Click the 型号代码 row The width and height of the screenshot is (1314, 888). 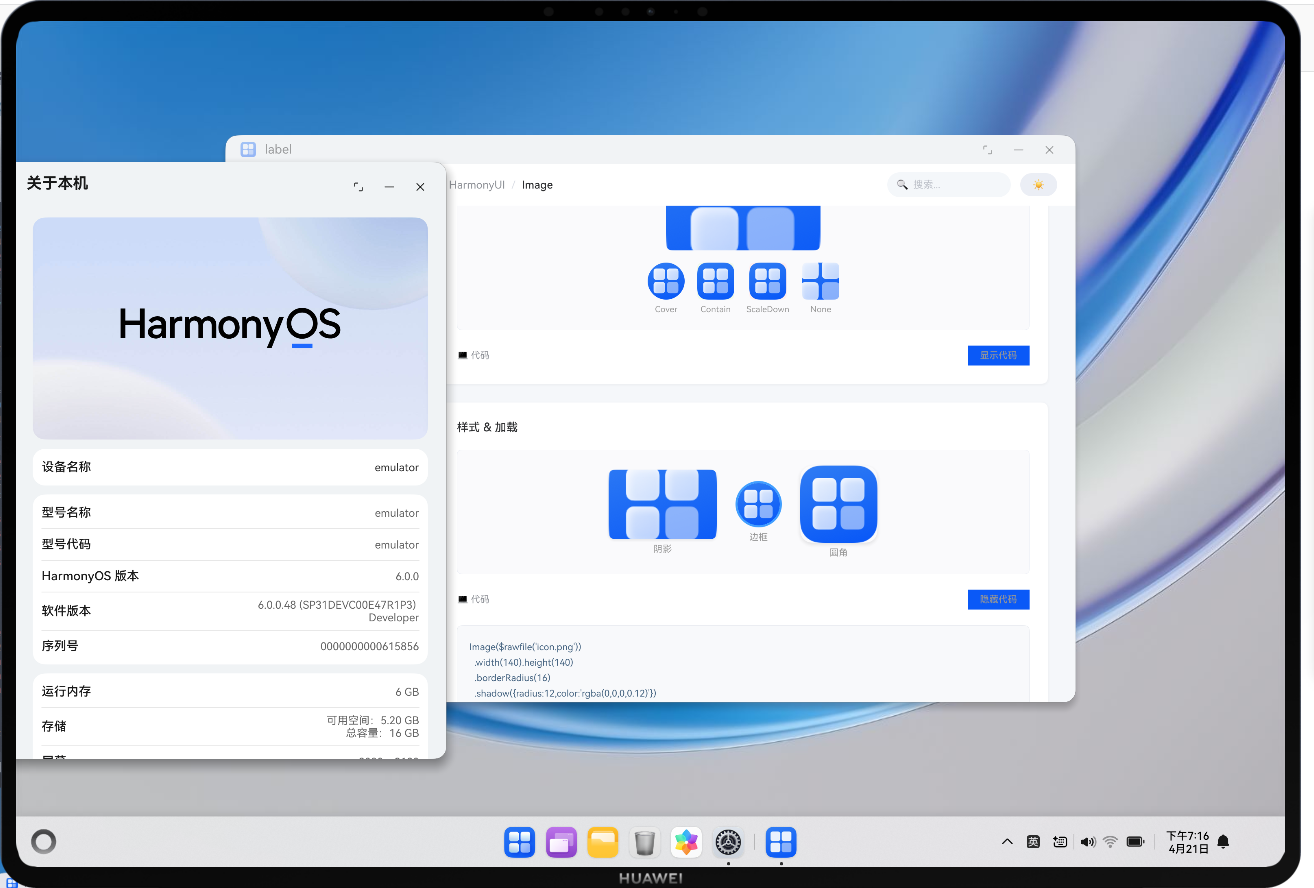[230, 544]
